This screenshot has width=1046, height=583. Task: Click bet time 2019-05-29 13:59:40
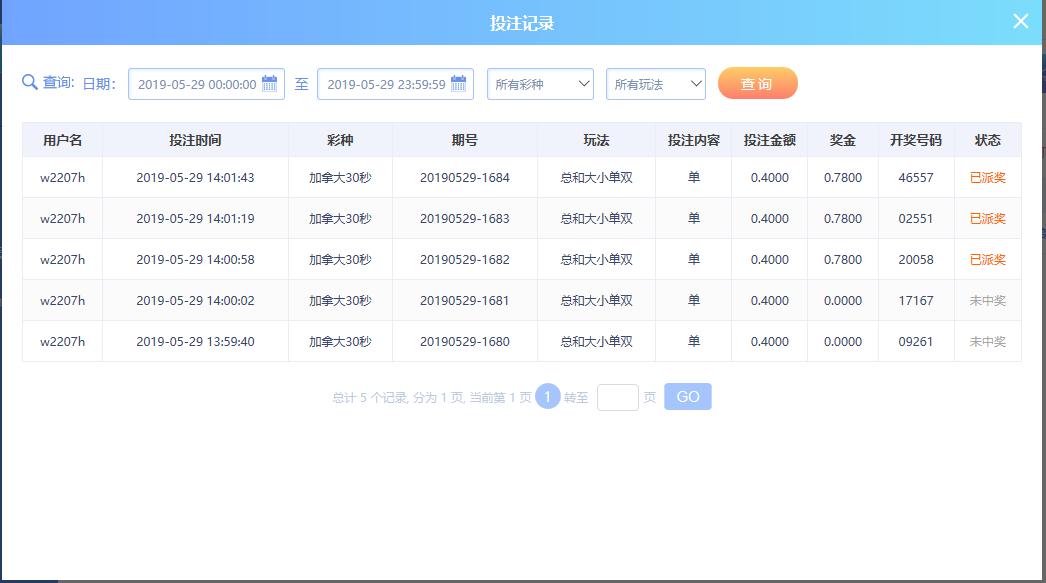(195, 342)
